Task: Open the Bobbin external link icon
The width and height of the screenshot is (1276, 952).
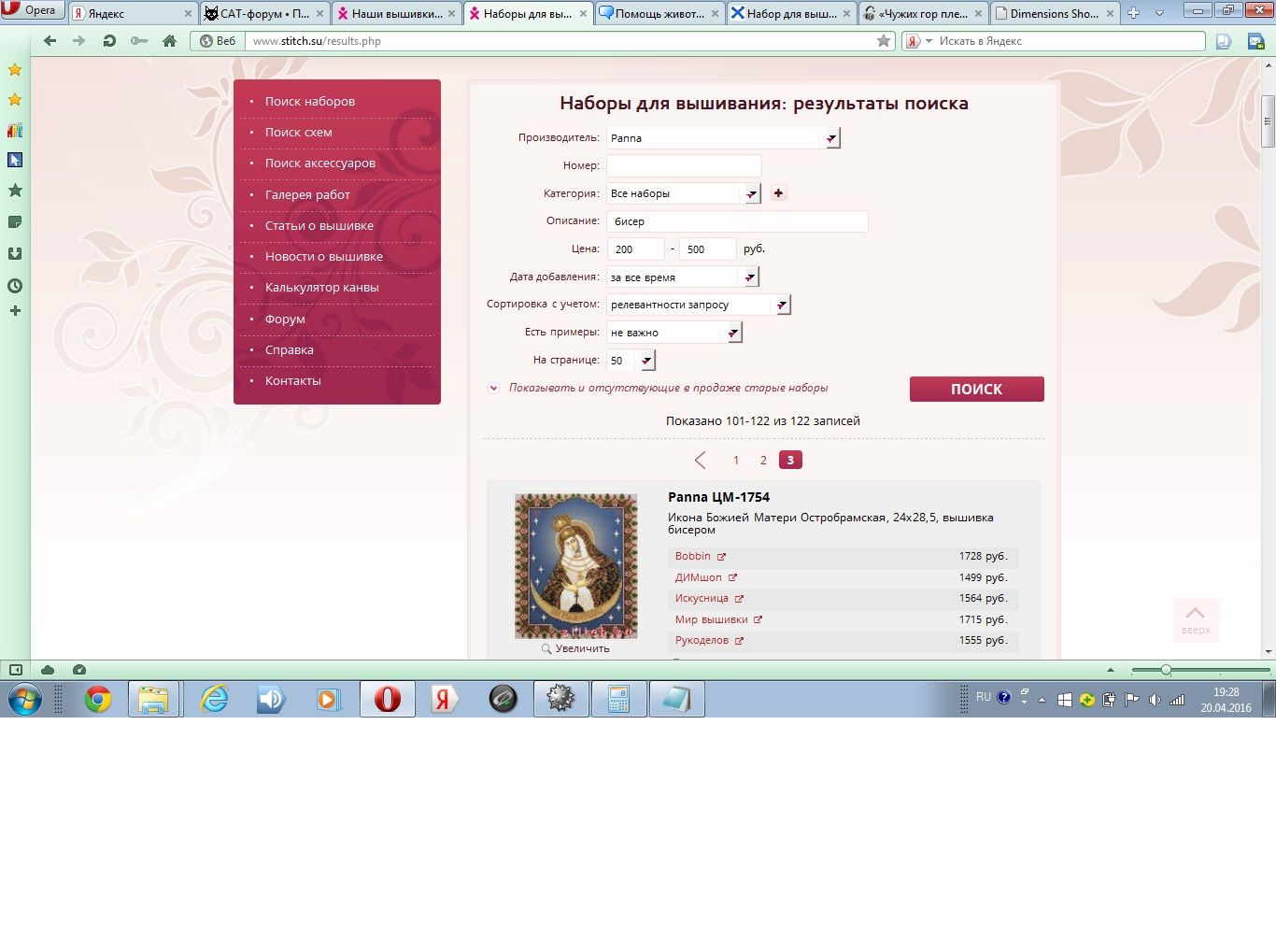Action: pyautogui.click(x=721, y=557)
